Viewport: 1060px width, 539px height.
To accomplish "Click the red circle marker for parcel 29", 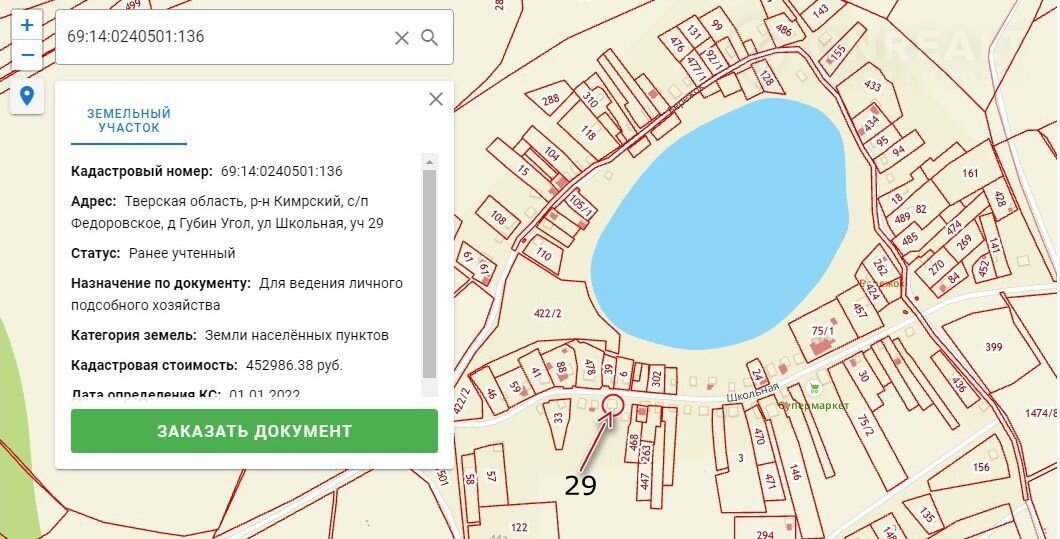I will click(x=613, y=405).
